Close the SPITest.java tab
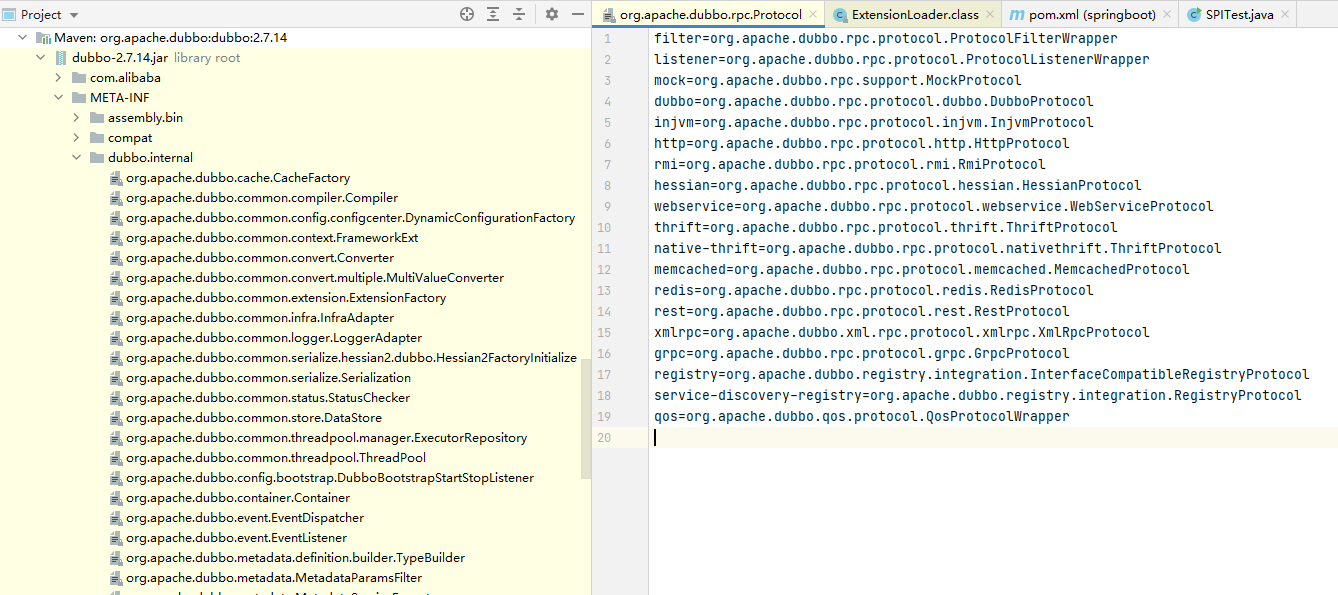The image size is (1338, 595). (x=1285, y=15)
